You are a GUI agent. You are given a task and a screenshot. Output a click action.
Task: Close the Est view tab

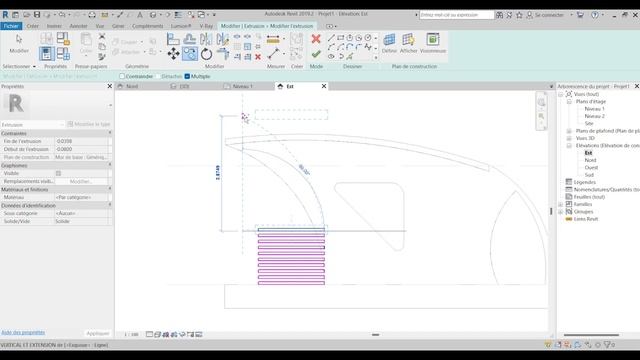pos(324,86)
